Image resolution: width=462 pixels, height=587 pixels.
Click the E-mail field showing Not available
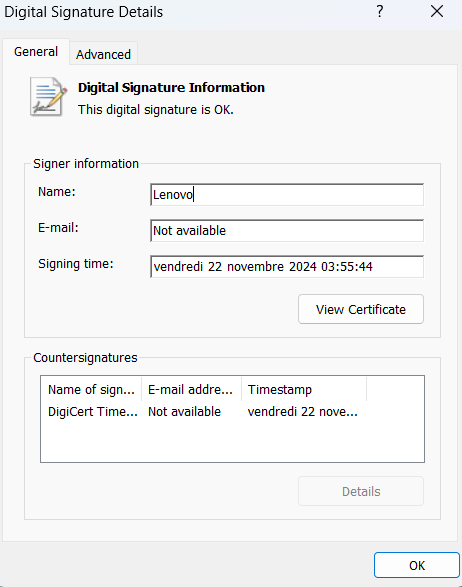point(287,230)
